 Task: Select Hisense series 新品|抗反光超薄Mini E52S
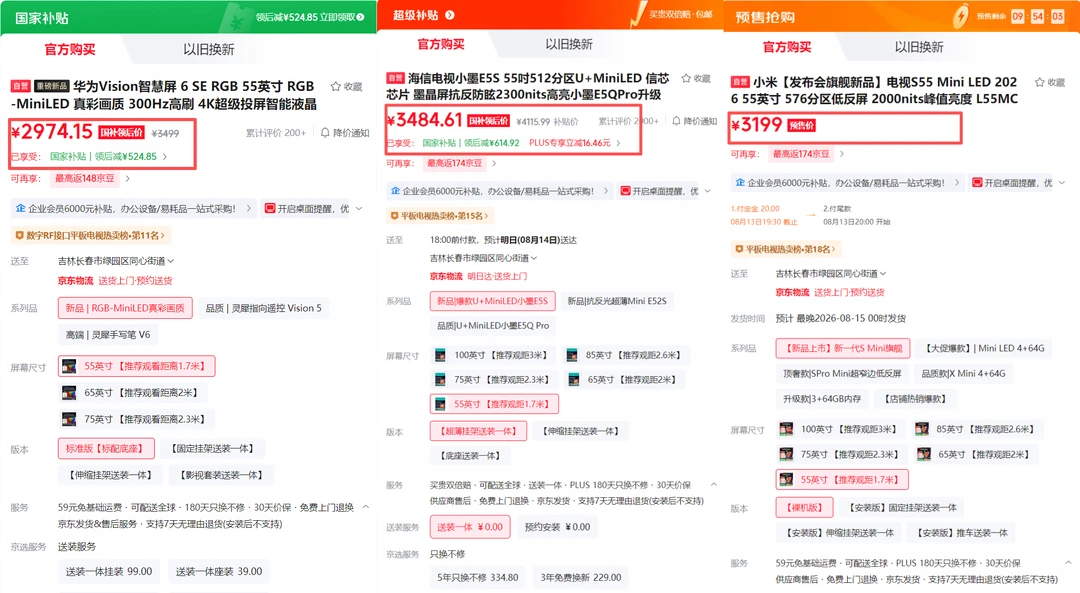[617, 301]
